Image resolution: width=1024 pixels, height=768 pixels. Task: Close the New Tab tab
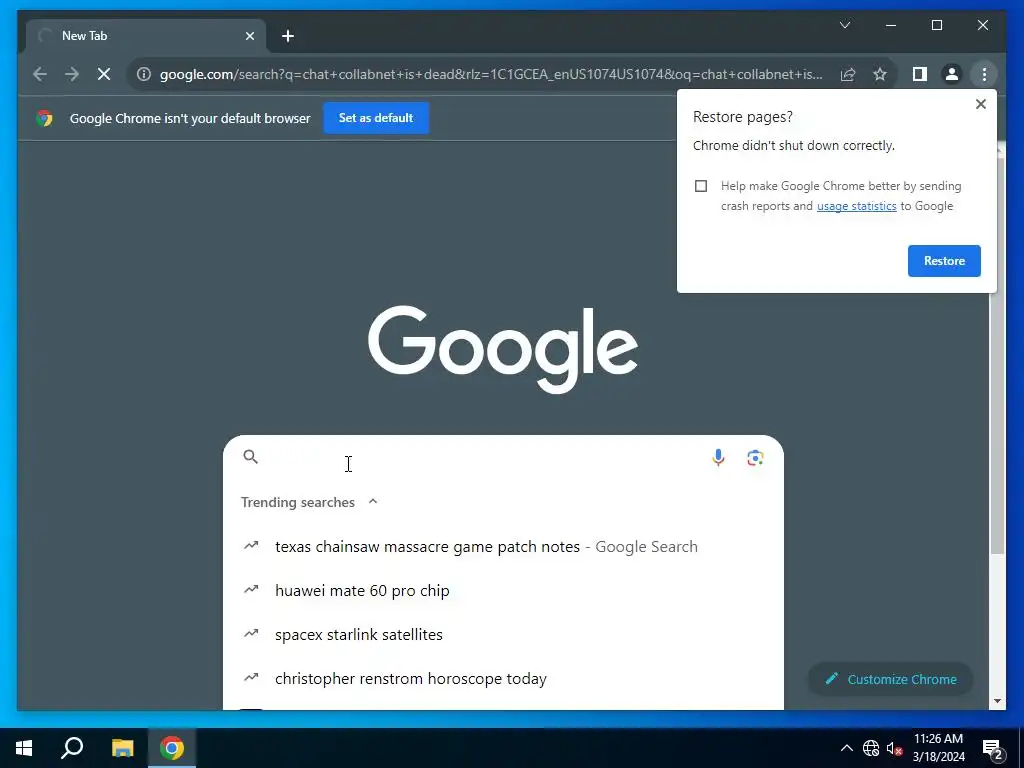(x=249, y=36)
